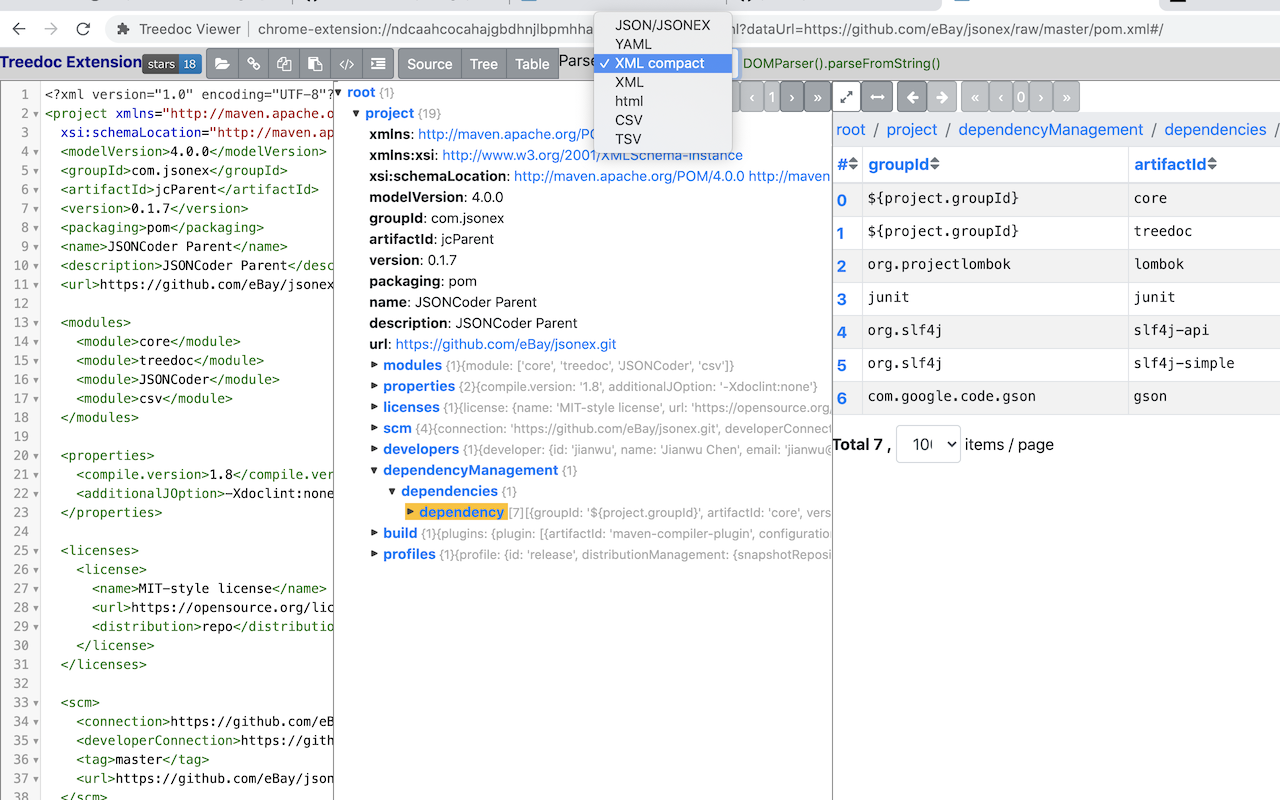Click the page 0 number box

[x=1021, y=97]
